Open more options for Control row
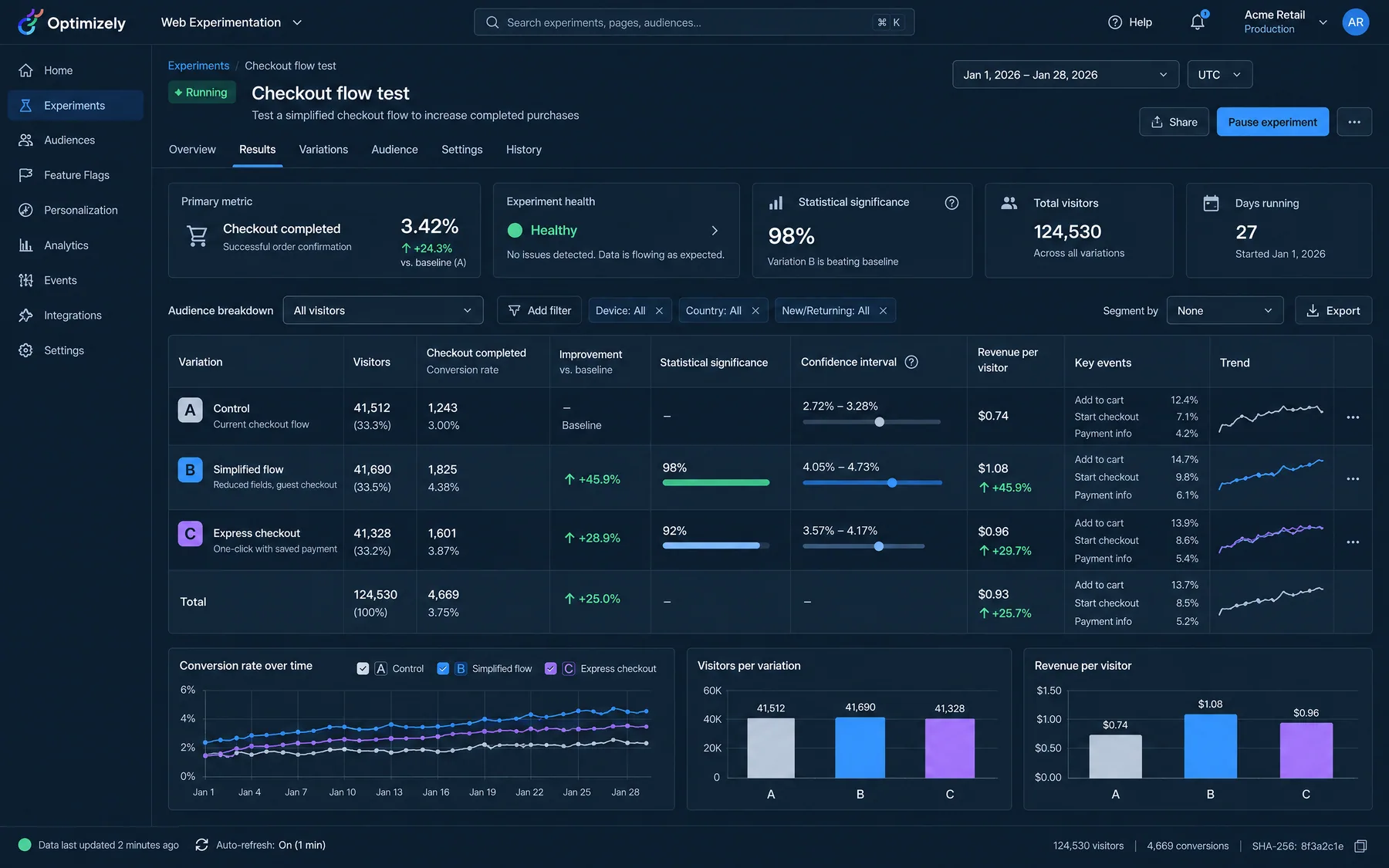Image resolution: width=1389 pixels, height=868 pixels. point(1353,417)
